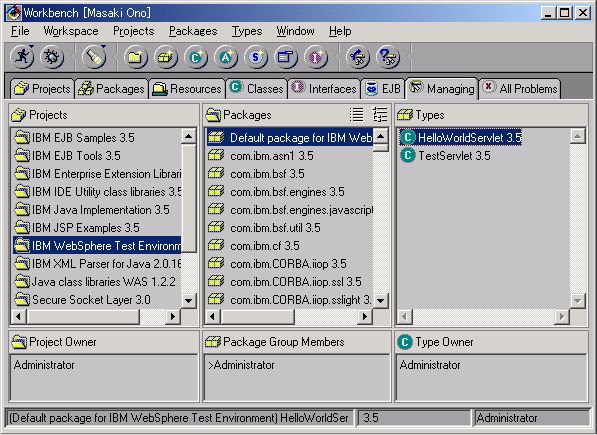Select com.ibm.bsf 3.5 package
The width and height of the screenshot is (597, 435).
[290, 174]
